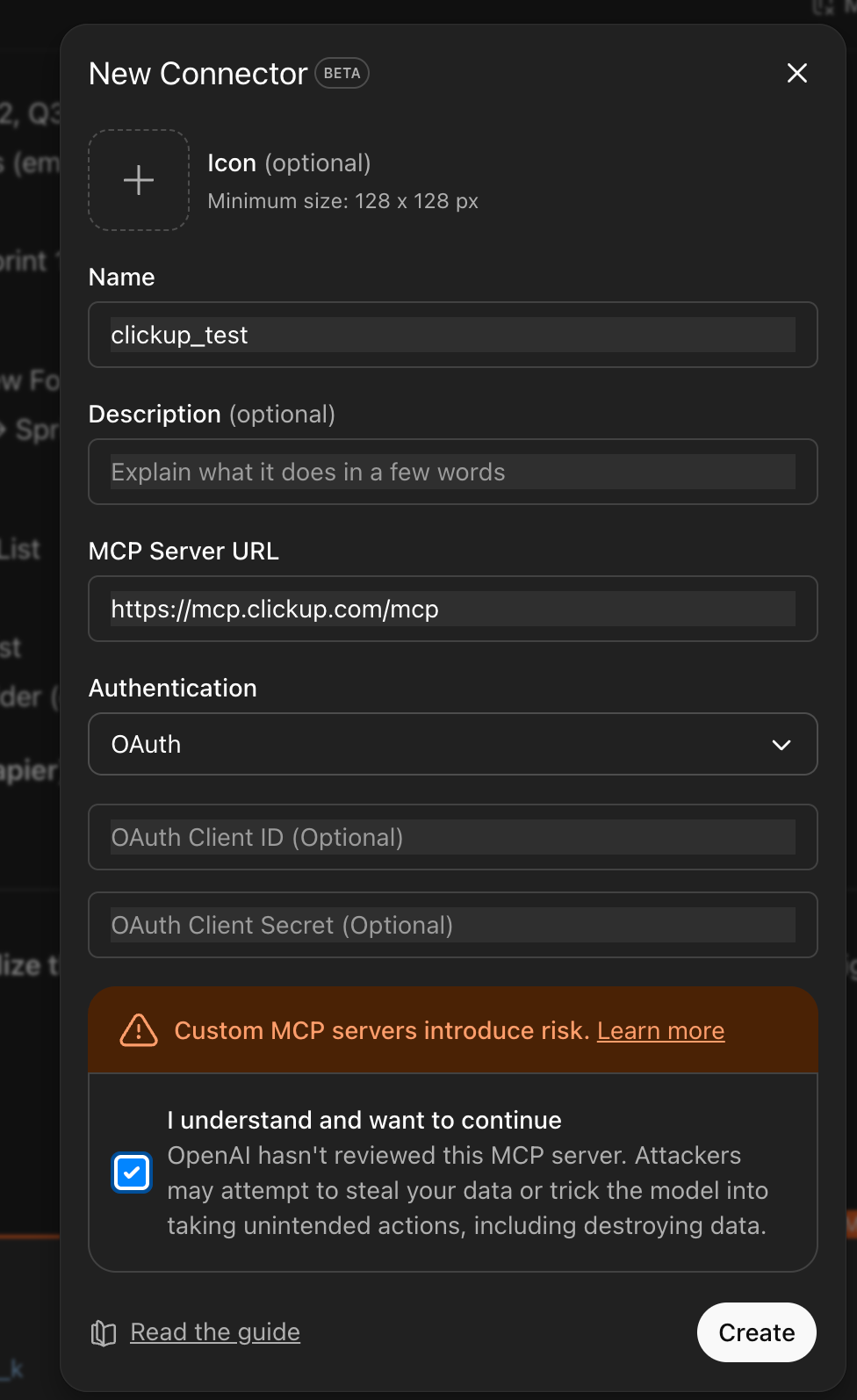Click the 'MCP Server URL' label
The height and width of the screenshot is (1400, 857).
(x=184, y=551)
